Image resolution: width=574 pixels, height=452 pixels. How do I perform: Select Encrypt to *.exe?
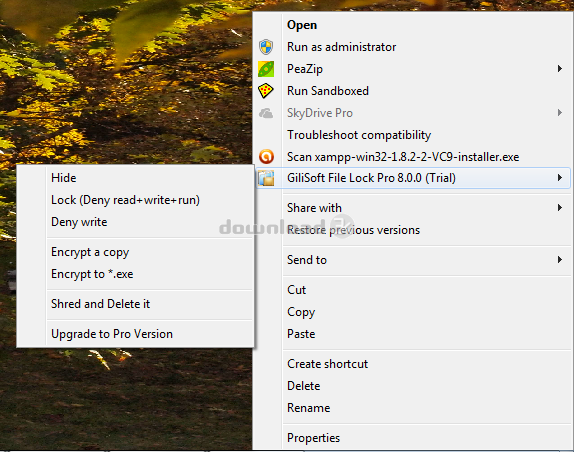point(135,274)
